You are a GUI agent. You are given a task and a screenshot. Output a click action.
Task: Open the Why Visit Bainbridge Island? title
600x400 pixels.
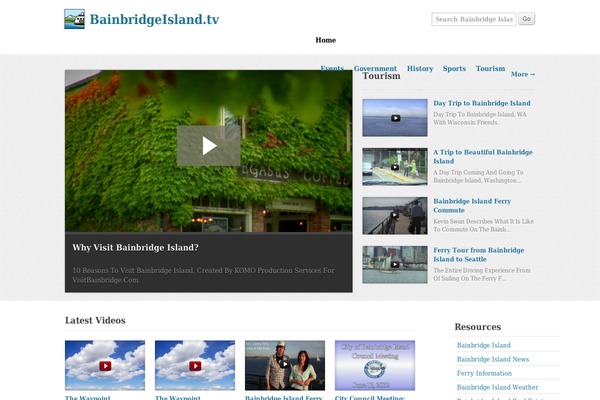click(x=135, y=248)
